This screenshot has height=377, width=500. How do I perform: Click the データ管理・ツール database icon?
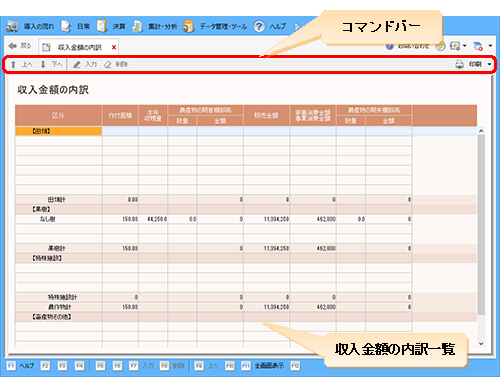pyautogui.click(x=188, y=26)
